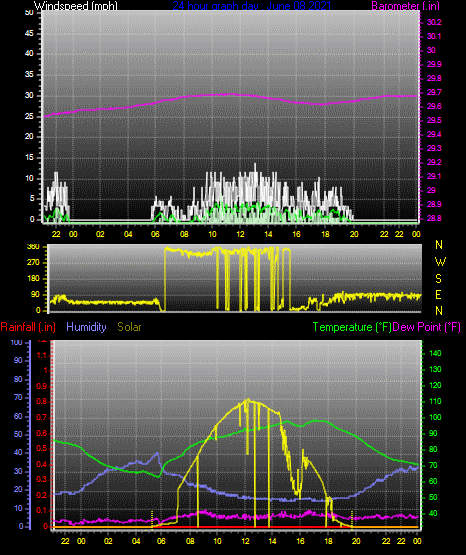Click the 28.8 barometer axis value

point(434,218)
